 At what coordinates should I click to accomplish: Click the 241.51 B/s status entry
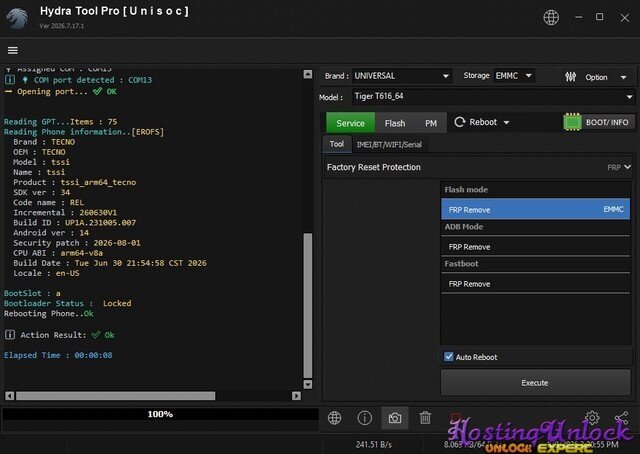point(373,444)
